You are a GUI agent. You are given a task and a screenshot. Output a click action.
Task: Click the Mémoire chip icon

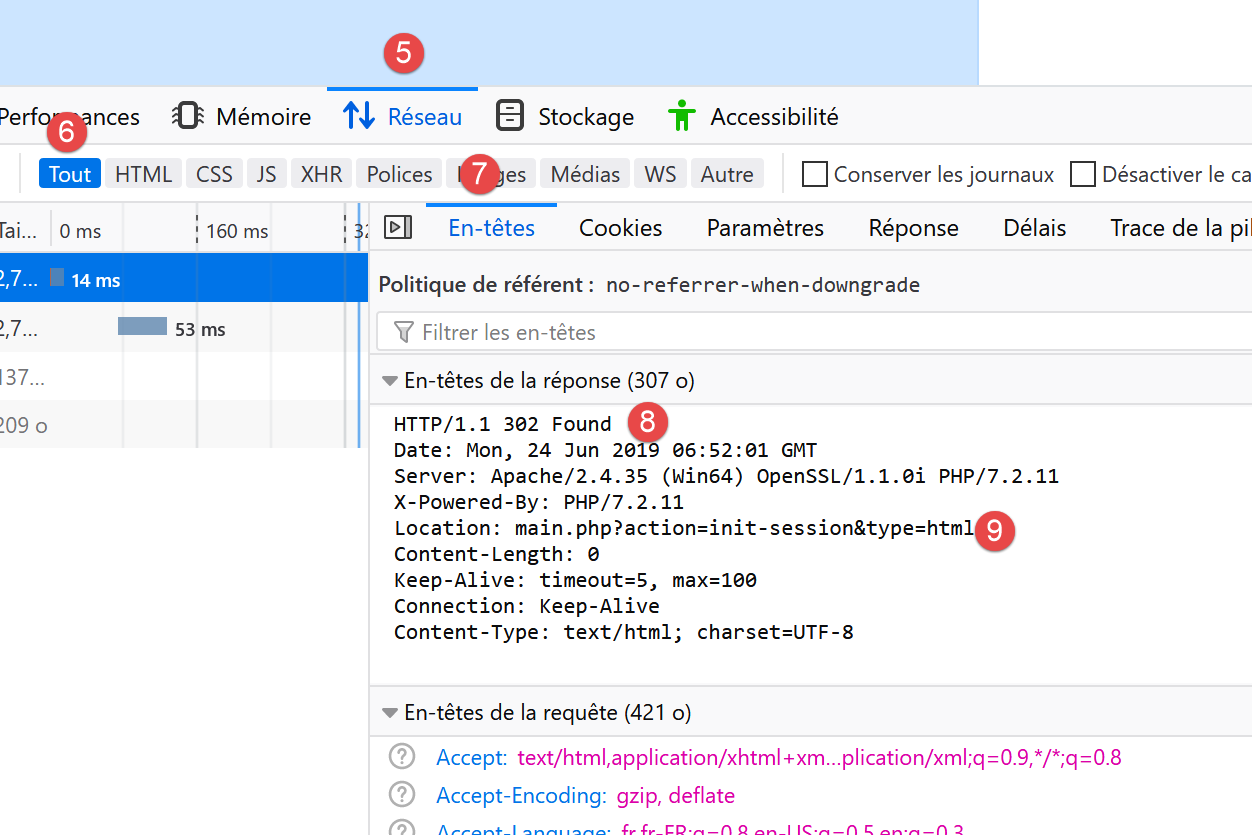(189, 116)
